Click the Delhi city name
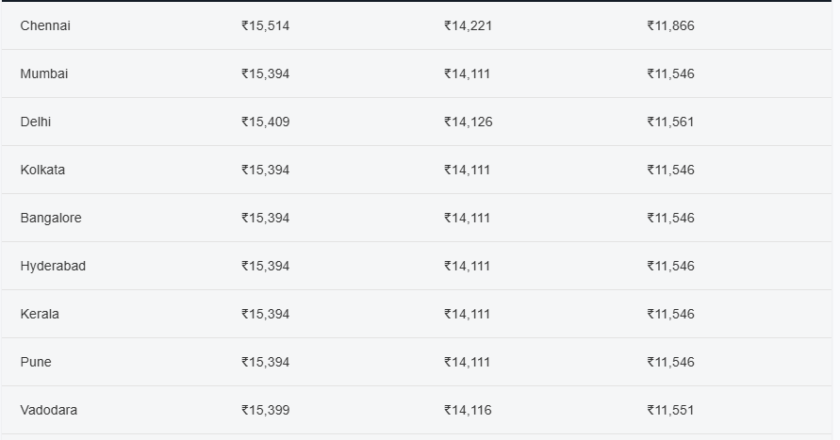Image resolution: width=840 pixels, height=440 pixels. click(x=35, y=122)
